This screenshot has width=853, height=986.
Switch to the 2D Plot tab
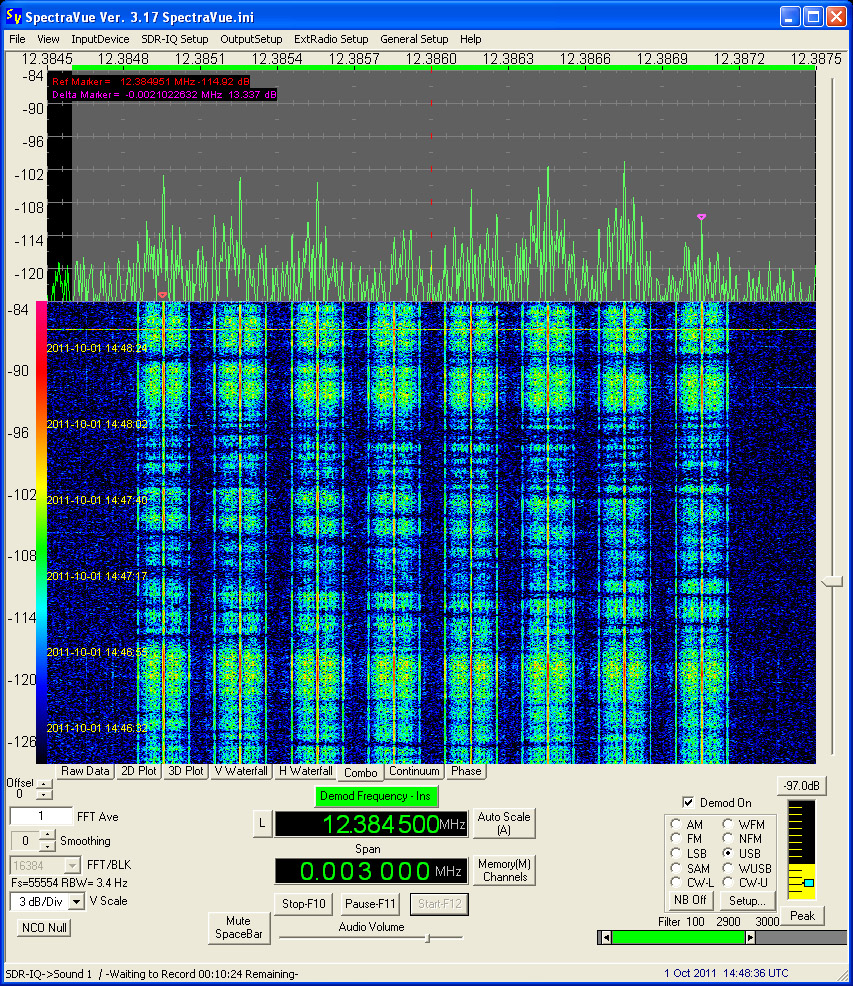[139, 771]
